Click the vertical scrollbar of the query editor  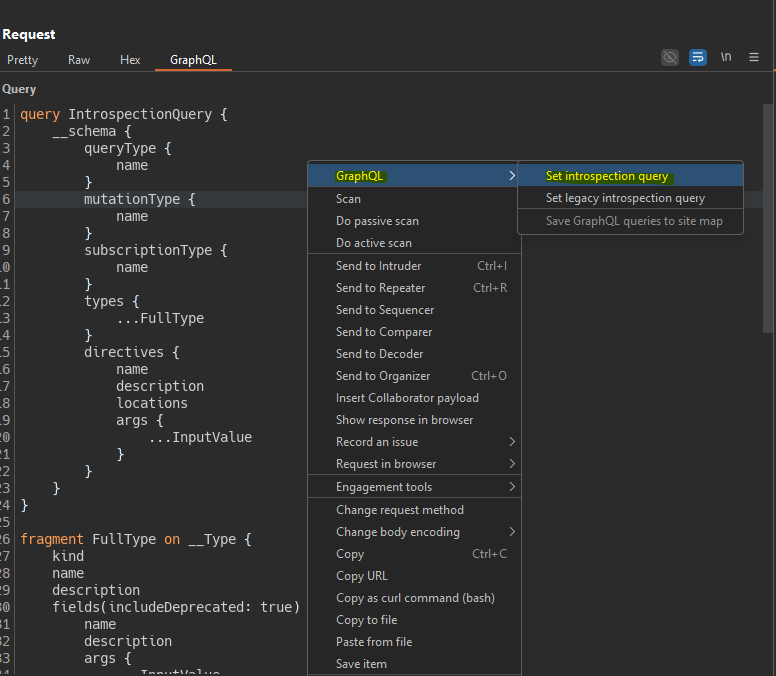pos(768,220)
